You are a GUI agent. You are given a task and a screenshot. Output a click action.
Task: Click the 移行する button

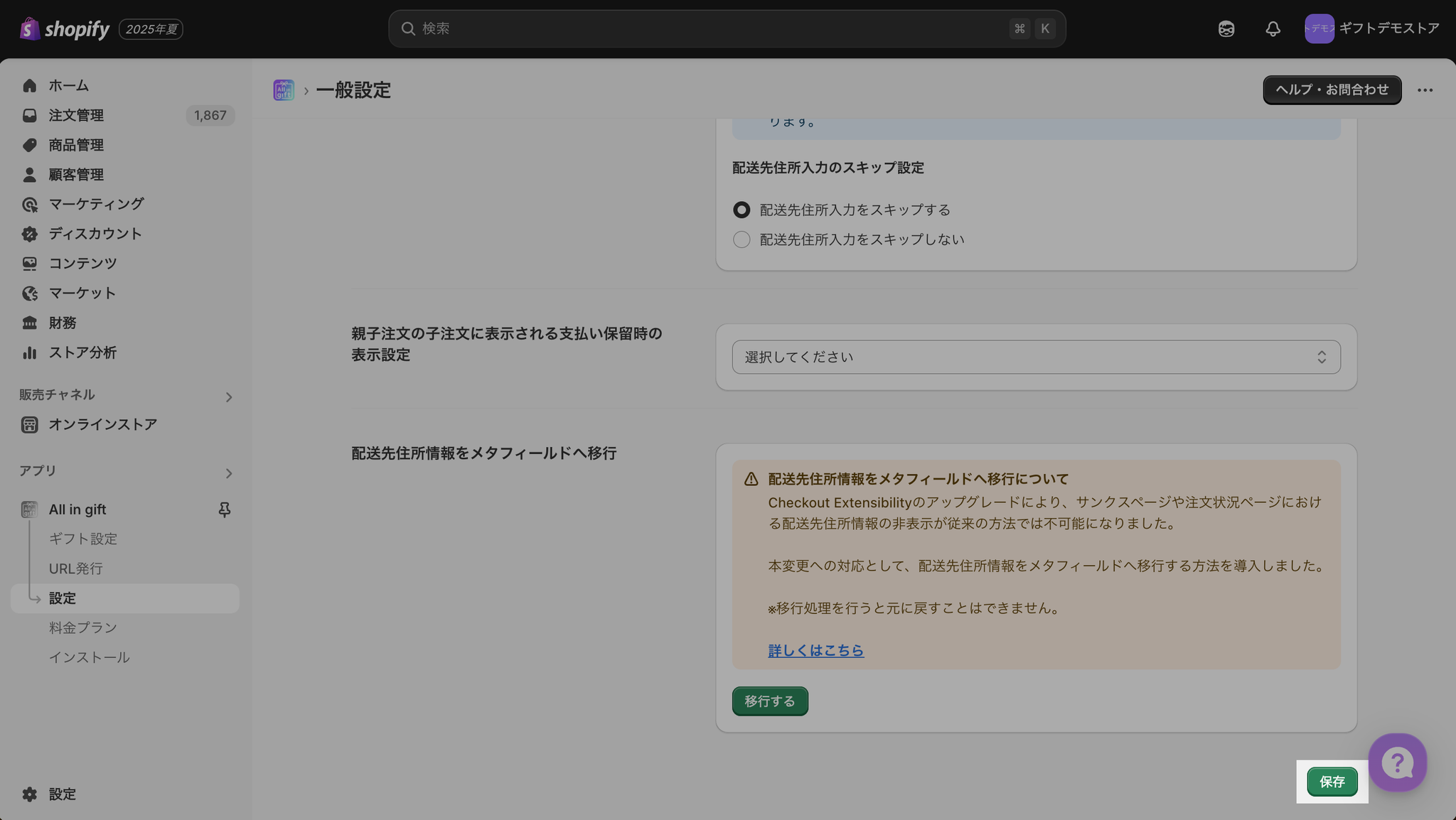tap(769, 701)
